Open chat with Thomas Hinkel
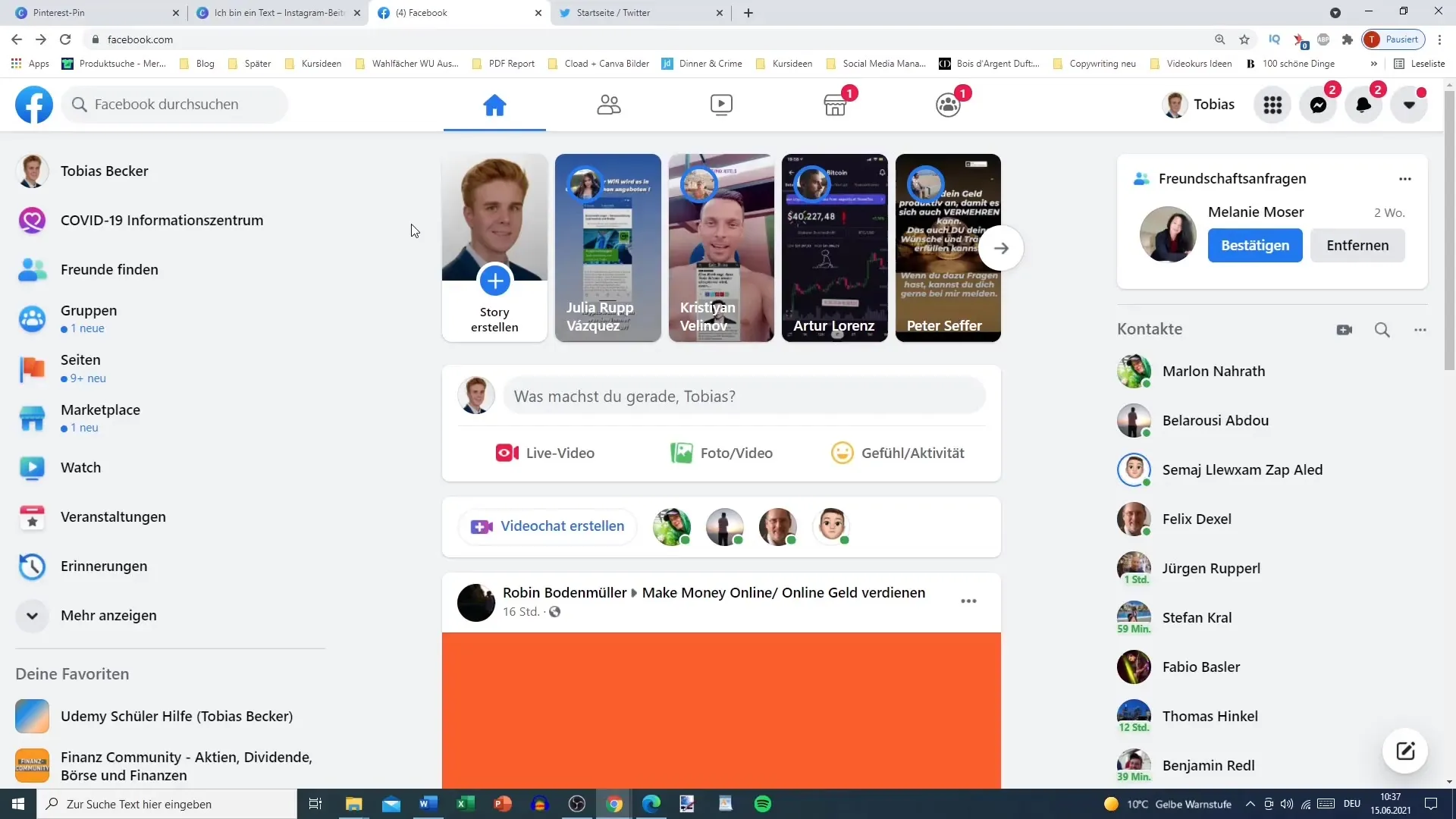Viewport: 1456px width, 819px height. pyautogui.click(x=1272, y=717)
